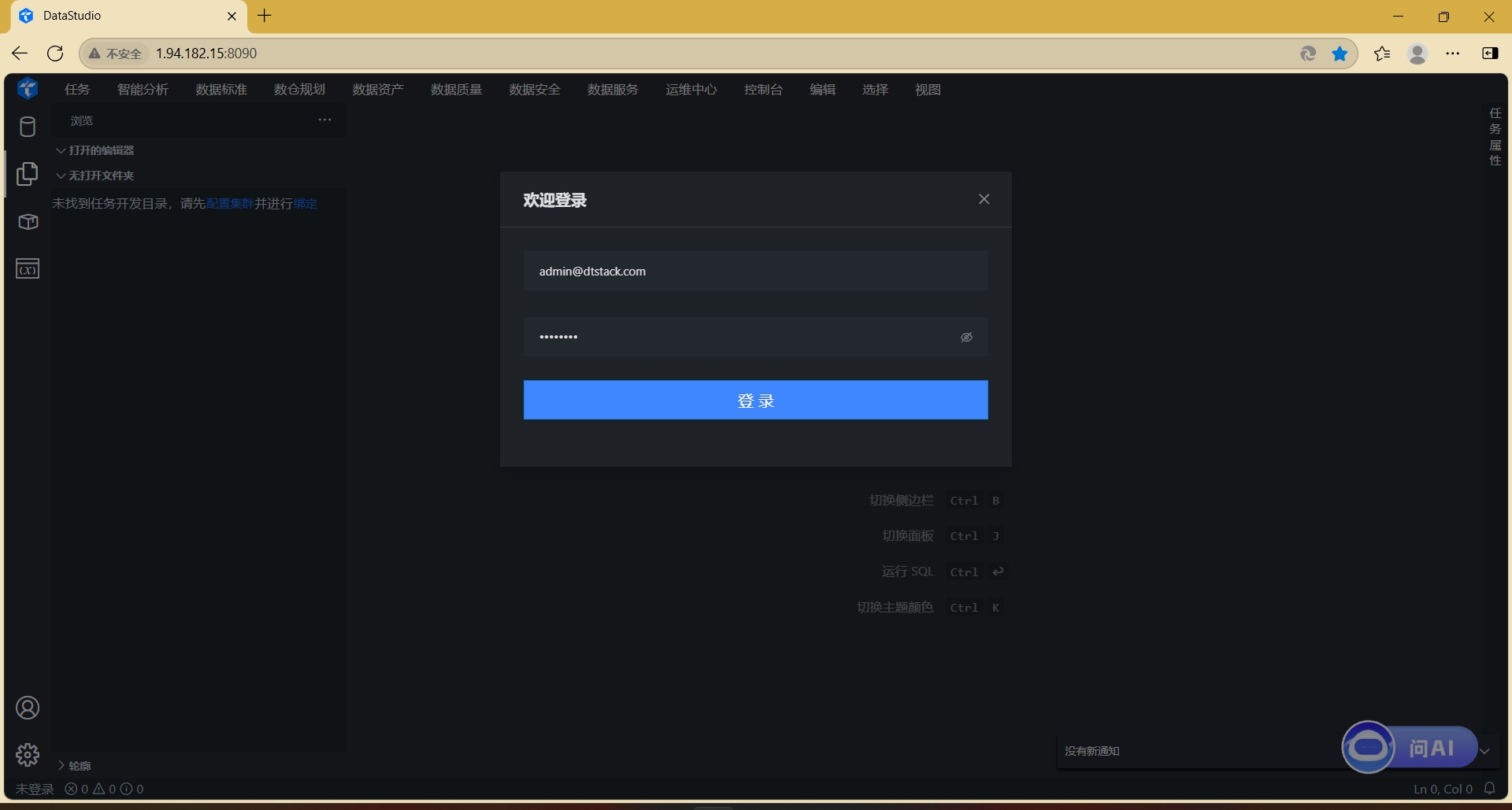Click the bookmark star in address bar
The width and height of the screenshot is (1512, 810).
coord(1340,54)
